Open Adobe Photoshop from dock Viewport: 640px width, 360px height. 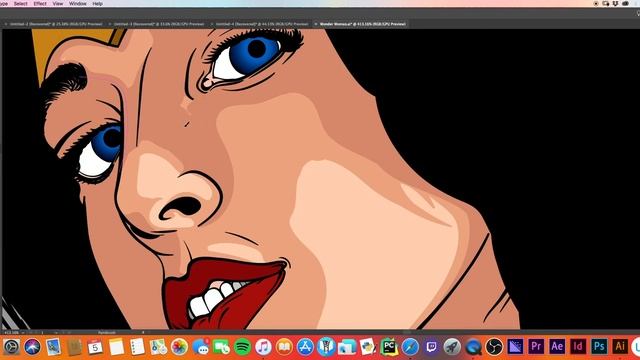600,347
